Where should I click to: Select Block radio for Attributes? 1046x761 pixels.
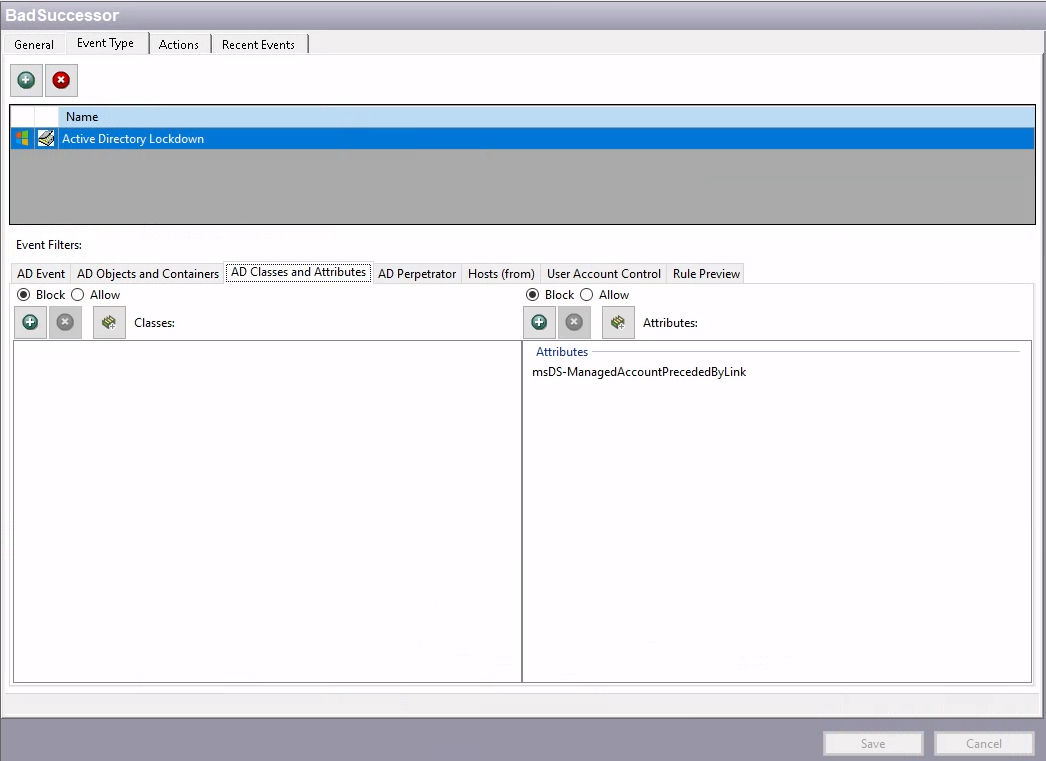[x=533, y=295]
